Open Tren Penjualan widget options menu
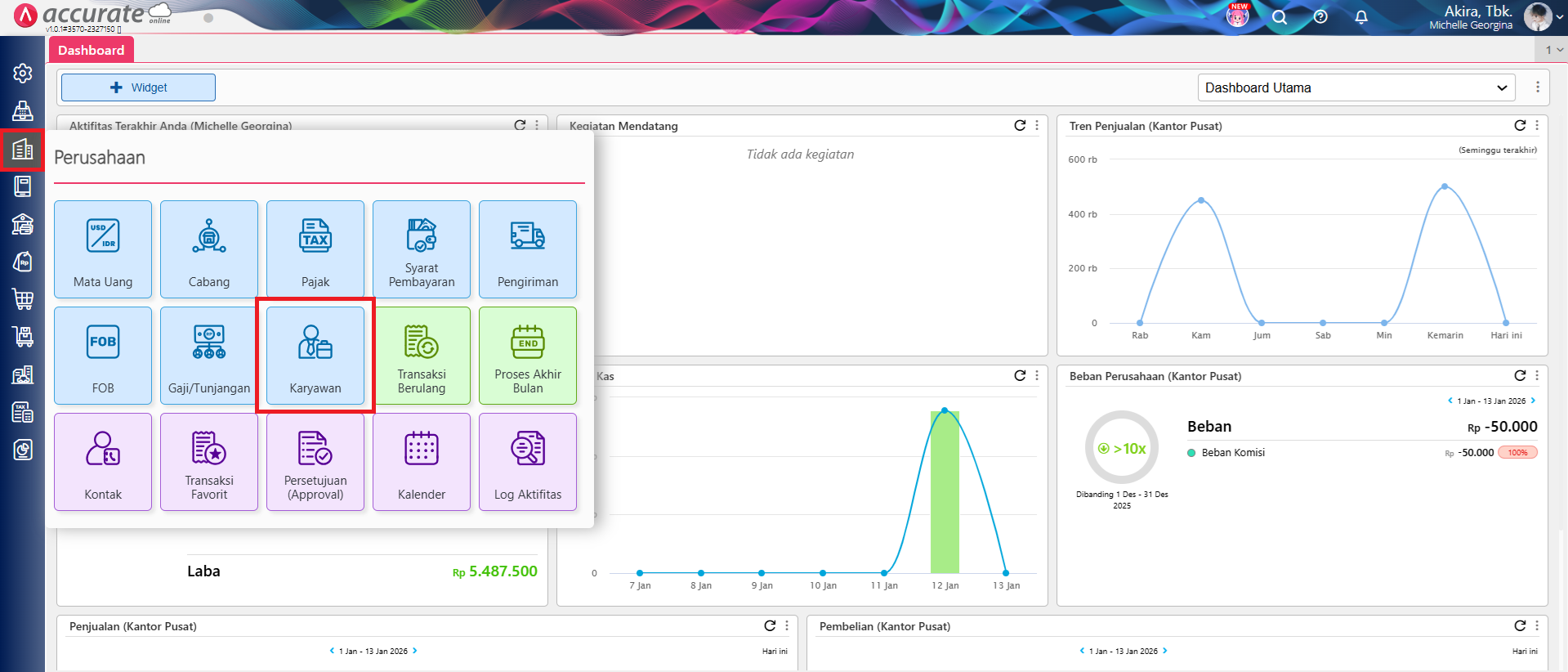This screenshot has width=1568, height=672. pyautogui.click(x=1537, y=125)
